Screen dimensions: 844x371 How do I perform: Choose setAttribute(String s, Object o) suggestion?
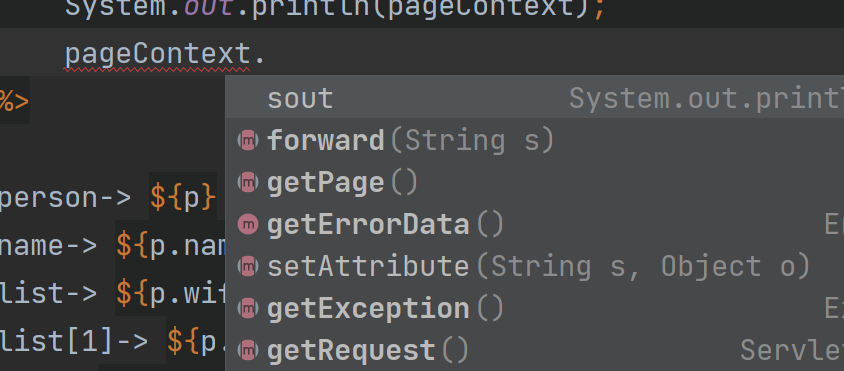(x=534, y=267)
